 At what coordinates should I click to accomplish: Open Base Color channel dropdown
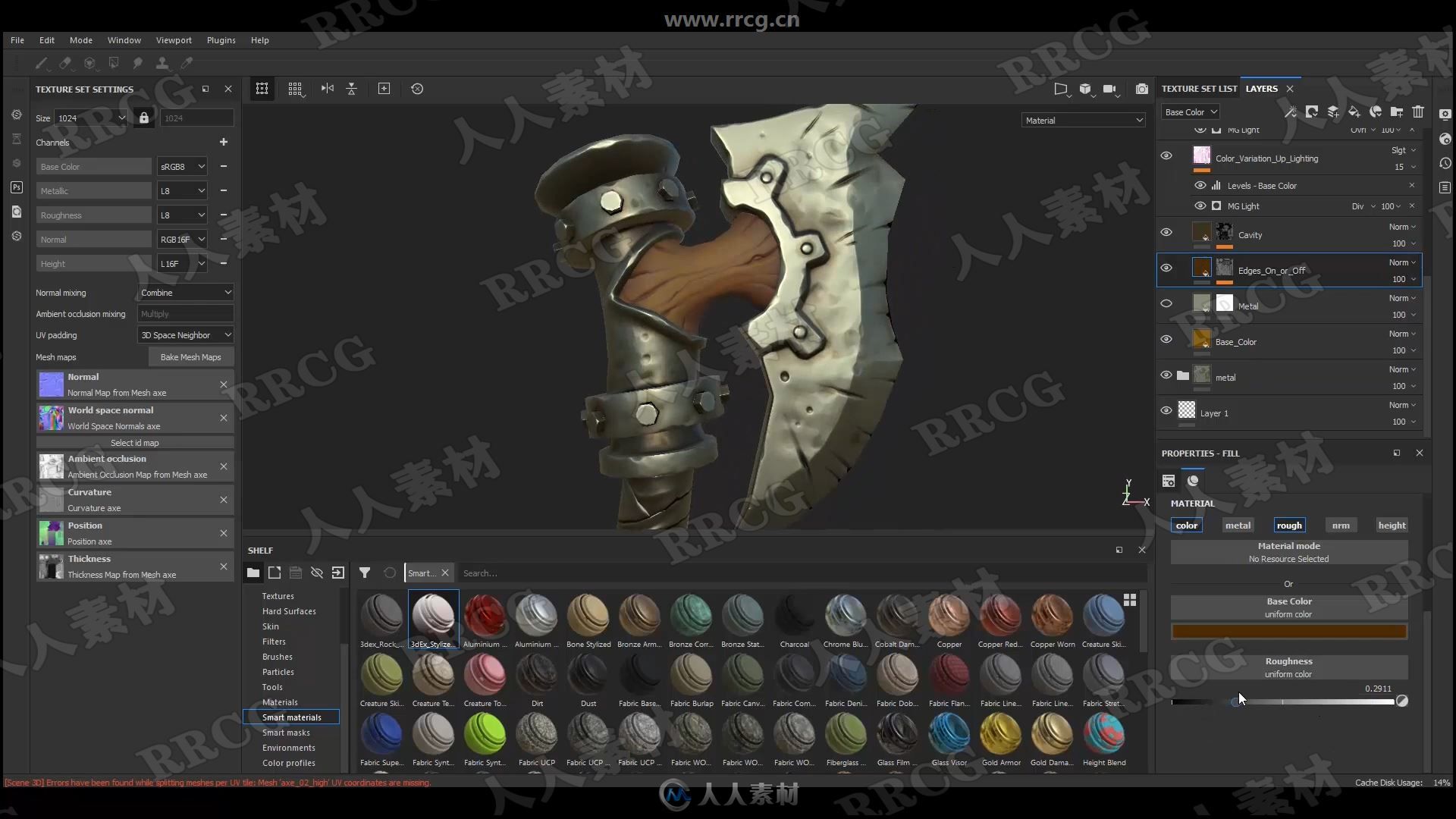point(181,166)
